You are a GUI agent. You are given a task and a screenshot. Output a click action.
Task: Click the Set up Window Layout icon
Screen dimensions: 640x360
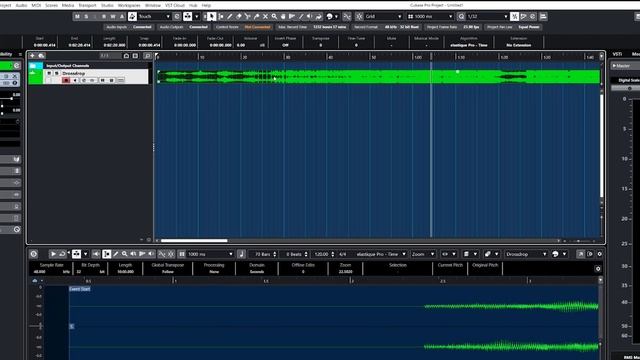(543, 16)
